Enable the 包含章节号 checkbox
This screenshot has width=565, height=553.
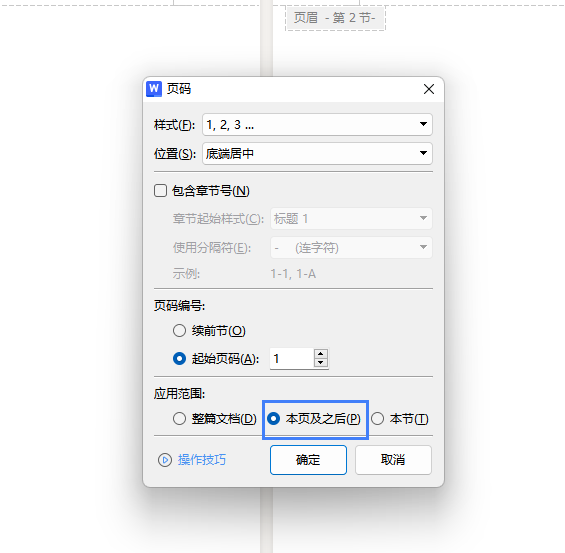tap(160, 191)
